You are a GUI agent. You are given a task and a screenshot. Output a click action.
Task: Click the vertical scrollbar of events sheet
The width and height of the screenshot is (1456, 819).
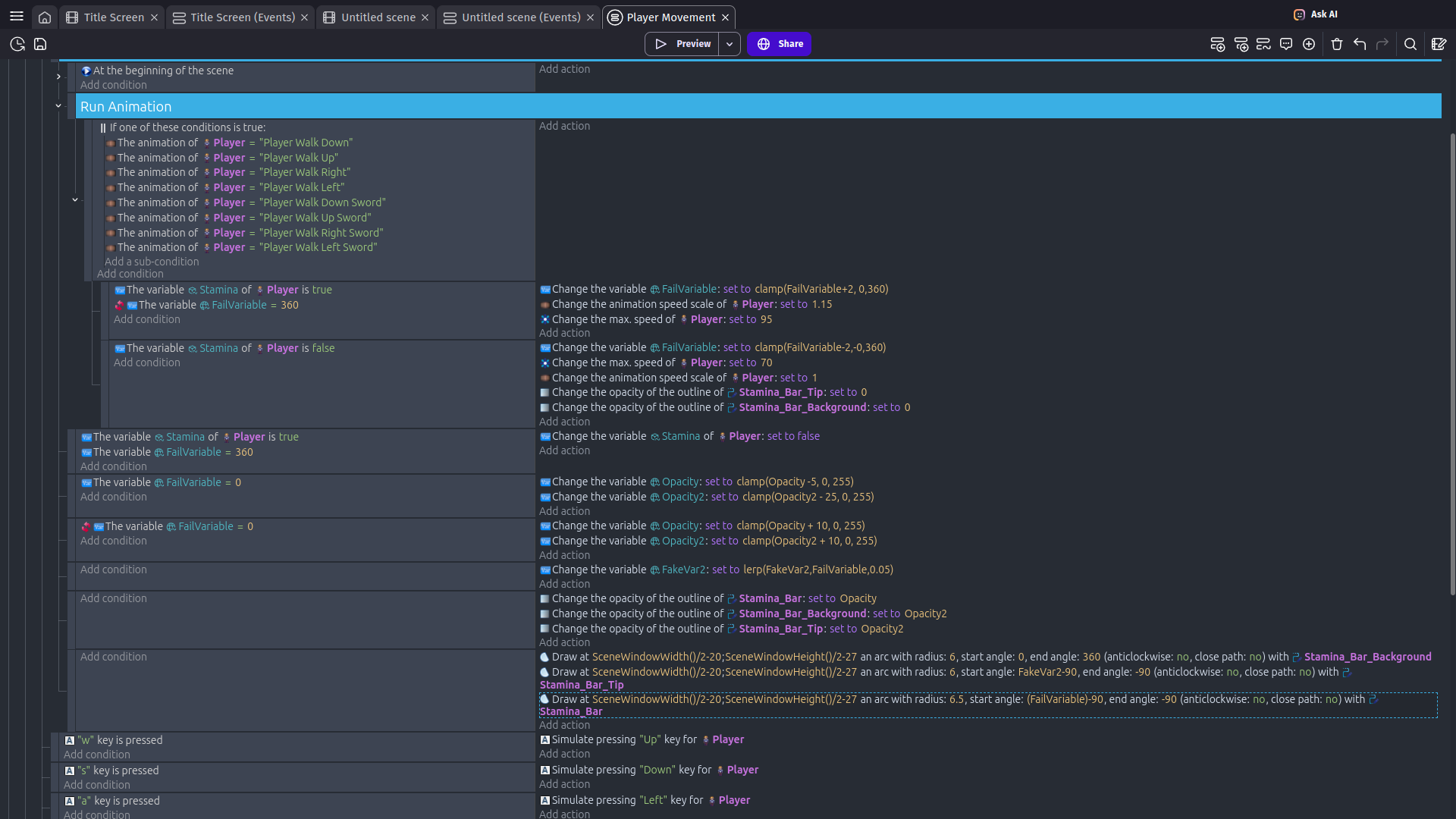coord(1452,364)
